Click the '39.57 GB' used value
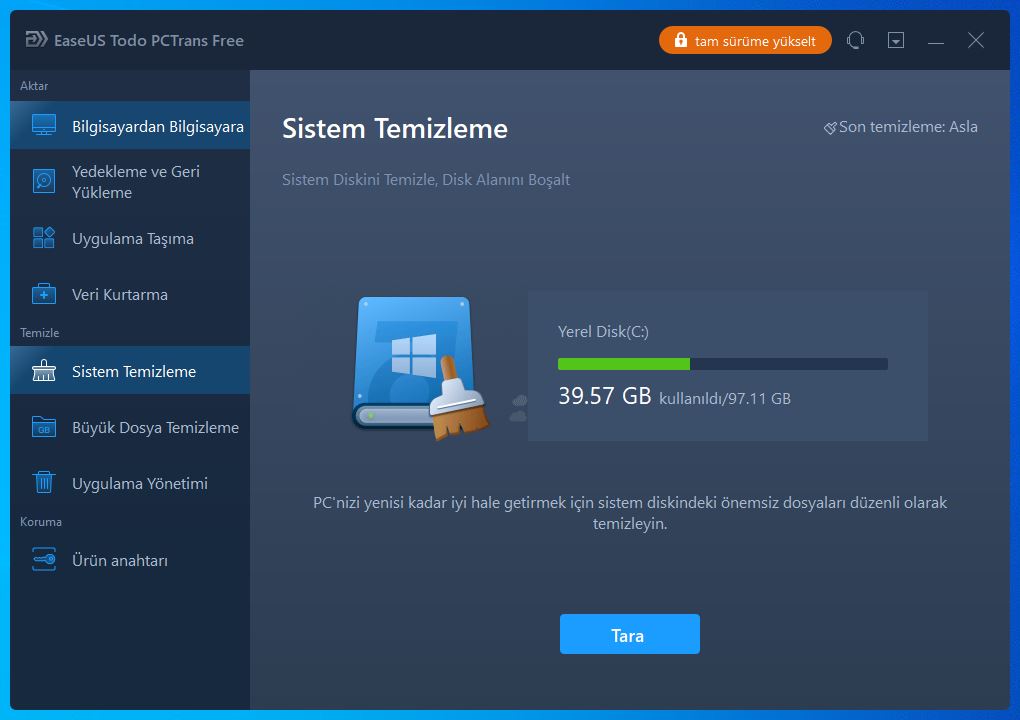The width and height of the screenshot is (1020, 720). coord(604,395)
